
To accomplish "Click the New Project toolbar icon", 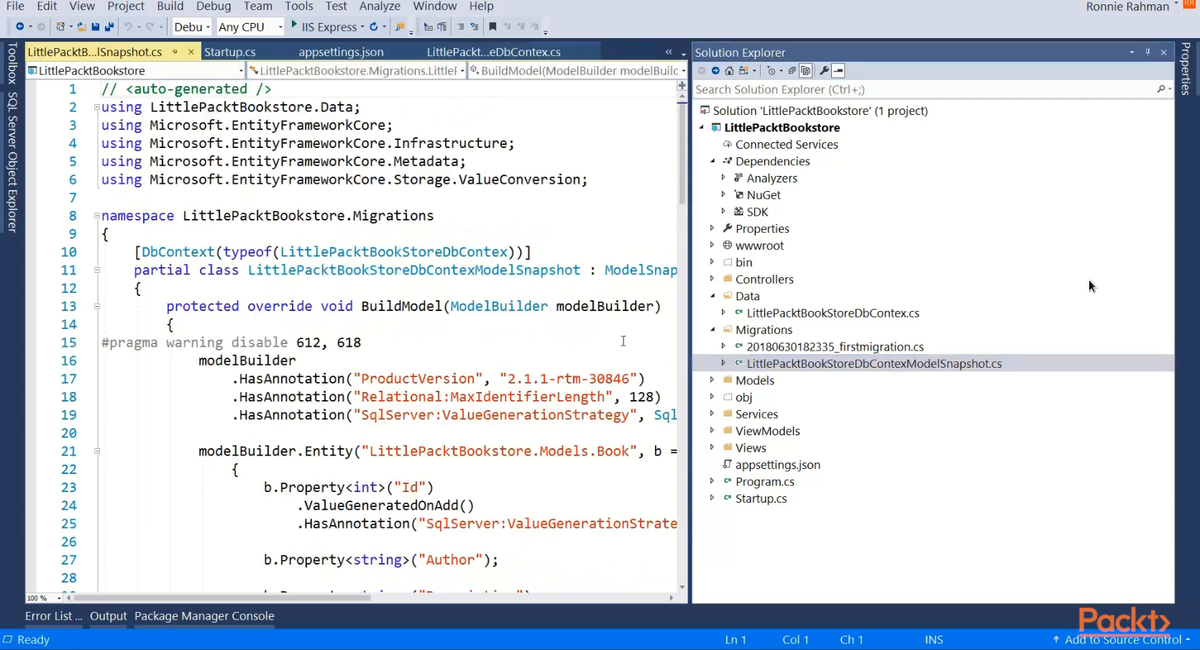I will pyautogui.click(x=61, y=26).
